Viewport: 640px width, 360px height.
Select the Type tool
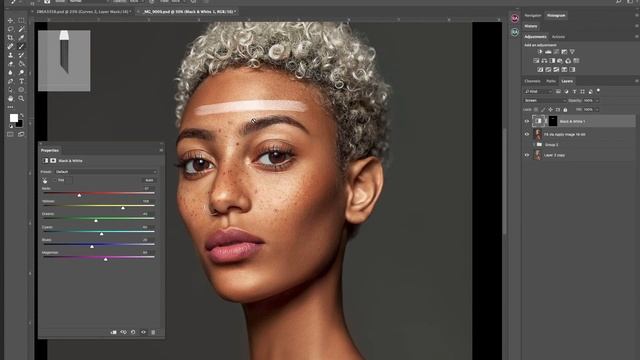point(21,81)
